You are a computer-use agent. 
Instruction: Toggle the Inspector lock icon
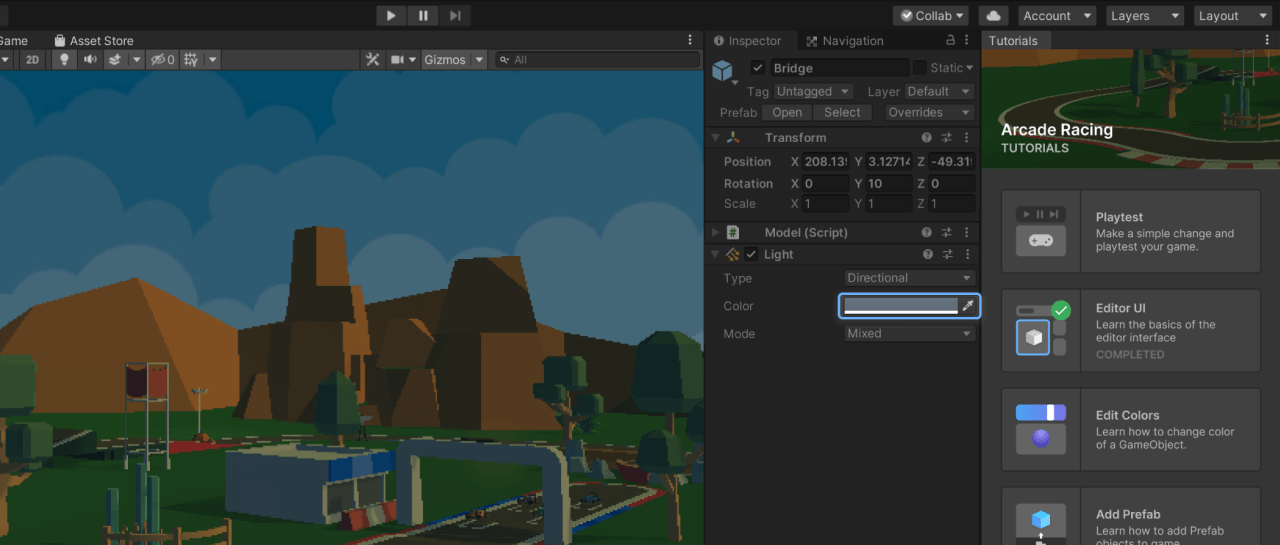click(x=950, y=40)
